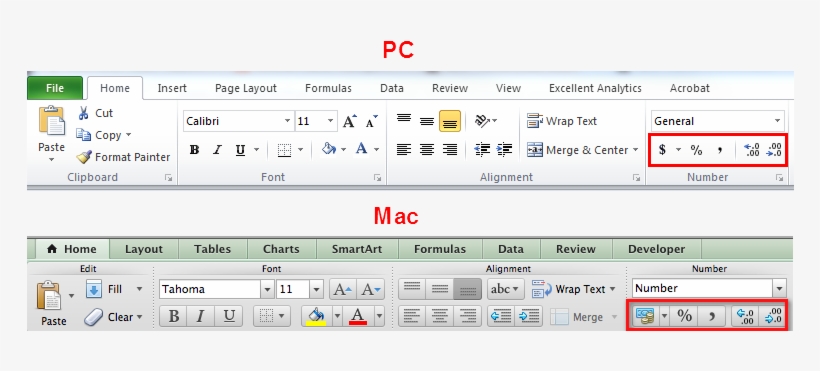Apply yellow fill color on Mac
820x371 pixels.
[x=317, y=317]
